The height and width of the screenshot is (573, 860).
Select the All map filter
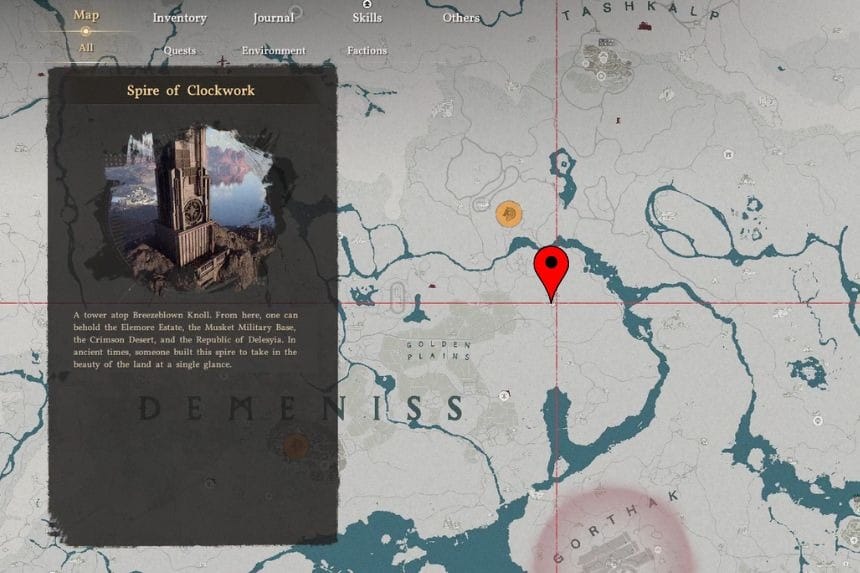coord(86,47)
